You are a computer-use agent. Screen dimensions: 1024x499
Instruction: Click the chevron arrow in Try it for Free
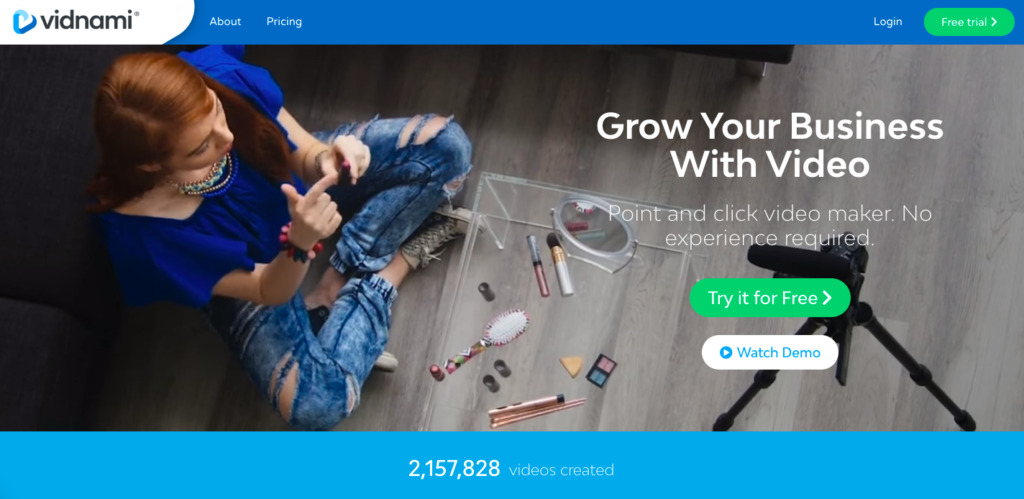click(827, 298)
